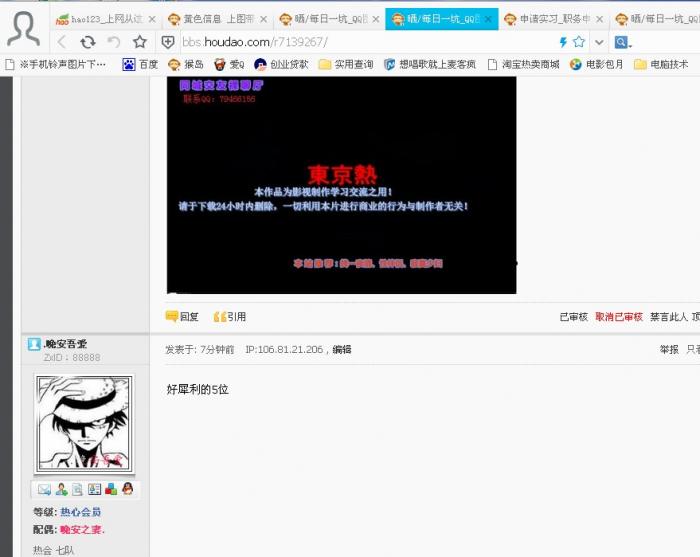Click the colored blocks icon under avatar
The width and height of the screenshot is (700, 557).
pos(111,490)
